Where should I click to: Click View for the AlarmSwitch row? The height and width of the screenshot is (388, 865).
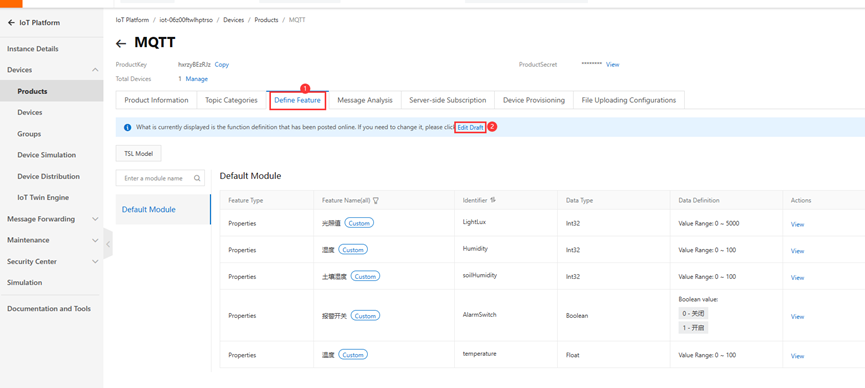(797, 317)
